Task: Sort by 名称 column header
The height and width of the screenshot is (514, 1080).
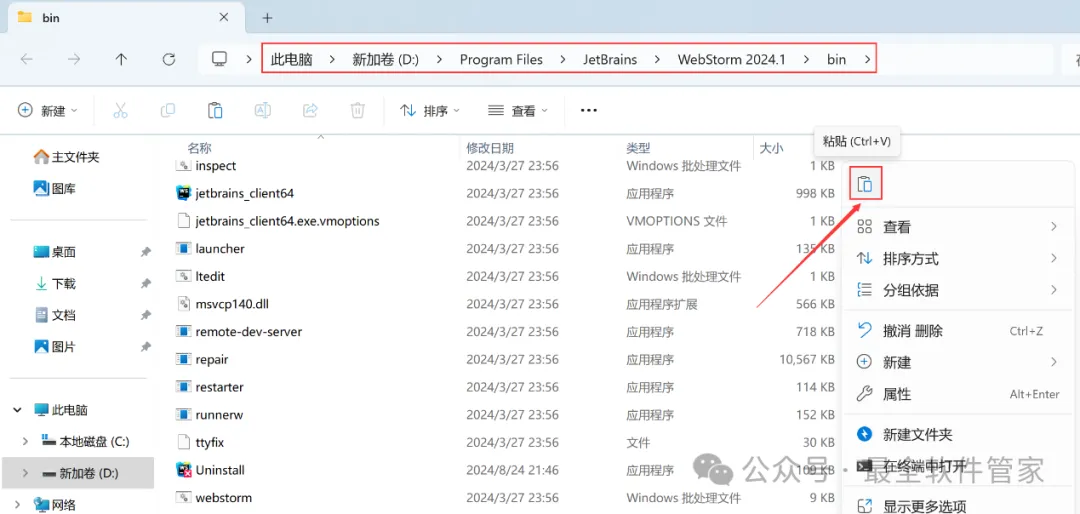Action: click(200, 147)
